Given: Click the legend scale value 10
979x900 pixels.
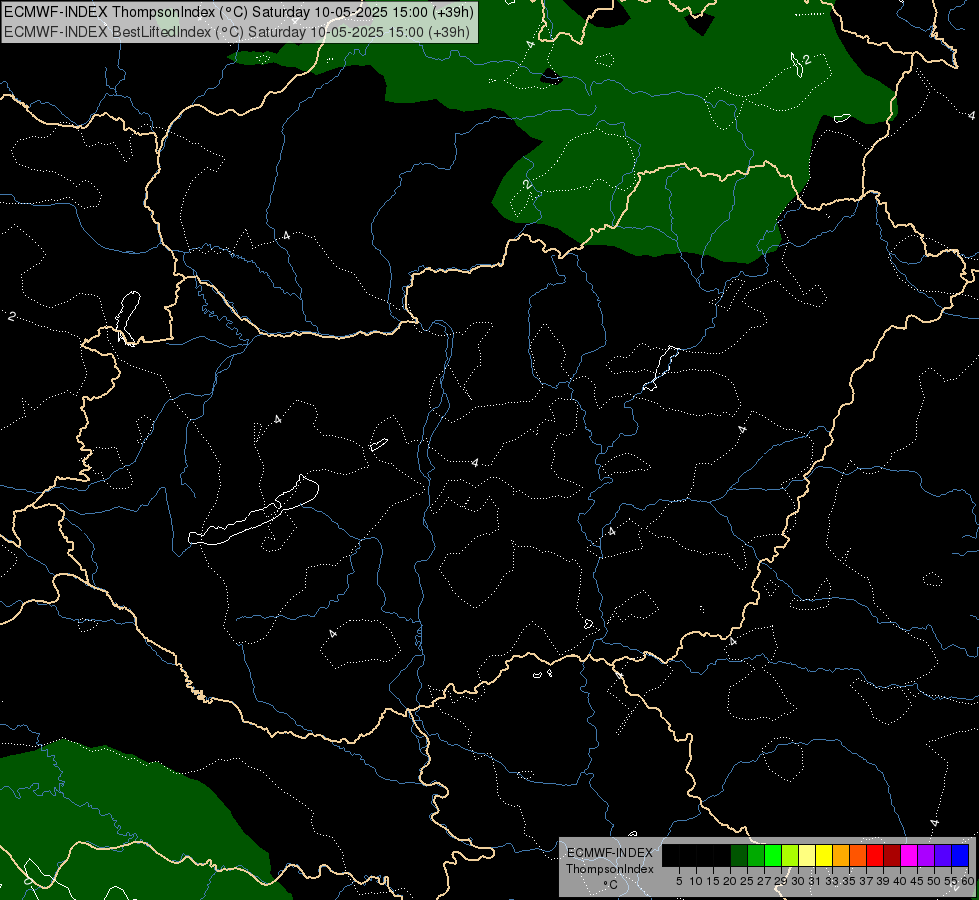Looking at the screenshot, I should pyautogui.click(x=696, y=881).
